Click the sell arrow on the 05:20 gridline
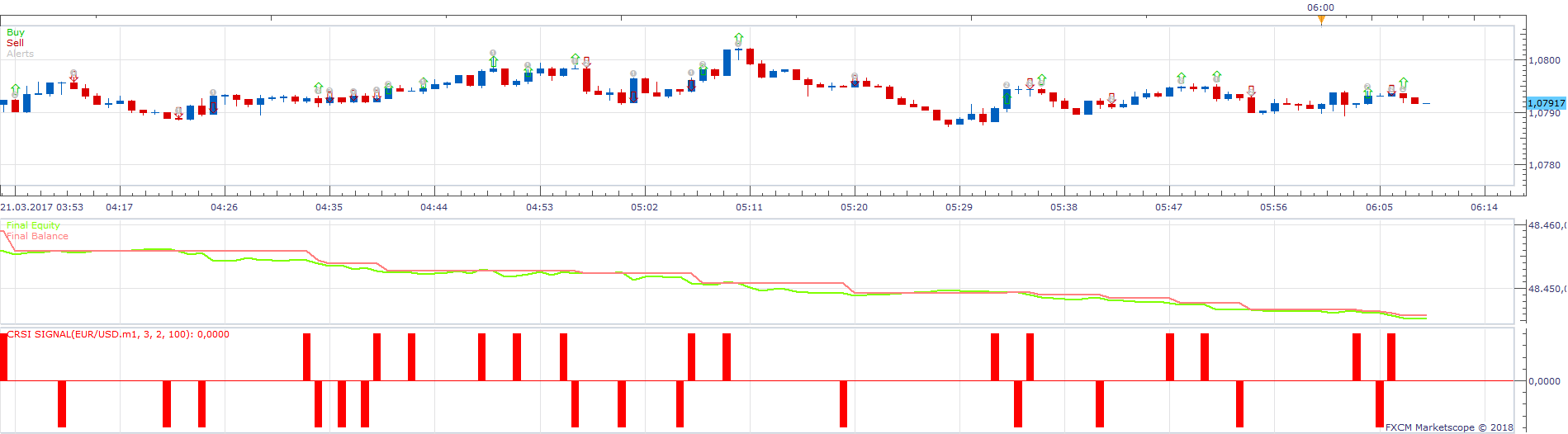This screenshot has height=434, width=1568. pyautogui.click(x=855, y=81)
